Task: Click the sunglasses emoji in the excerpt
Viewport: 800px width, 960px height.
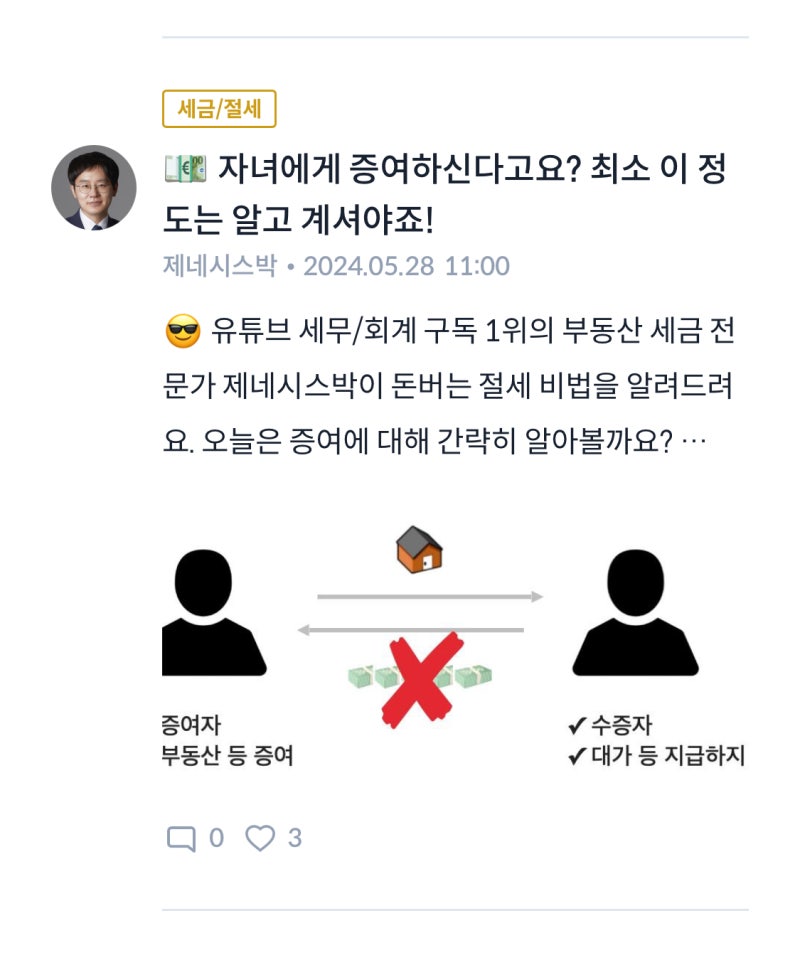Action: tap(183, 332)
